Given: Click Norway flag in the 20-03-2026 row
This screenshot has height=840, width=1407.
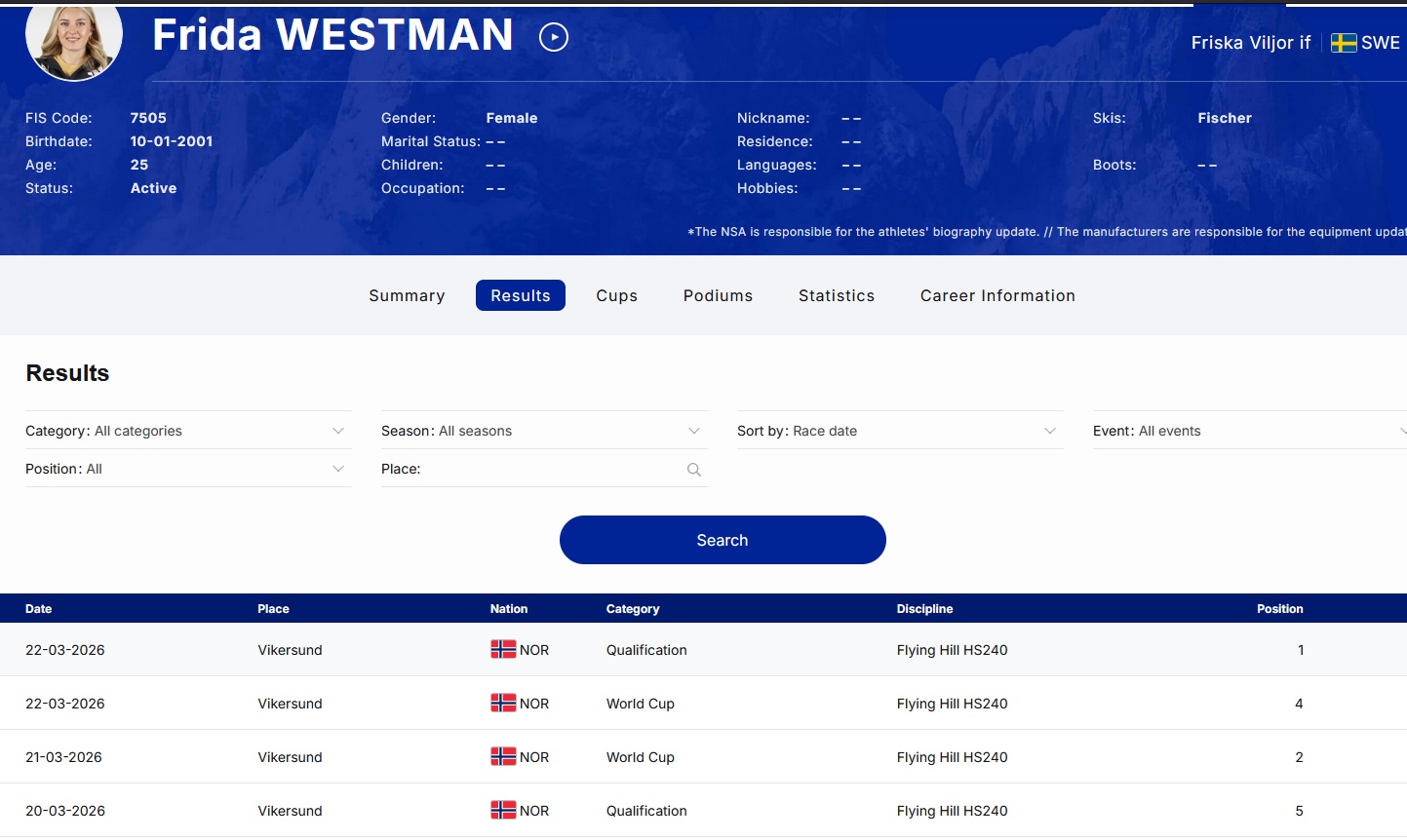Looking at the screenshot, I should [x=503, y=811].
